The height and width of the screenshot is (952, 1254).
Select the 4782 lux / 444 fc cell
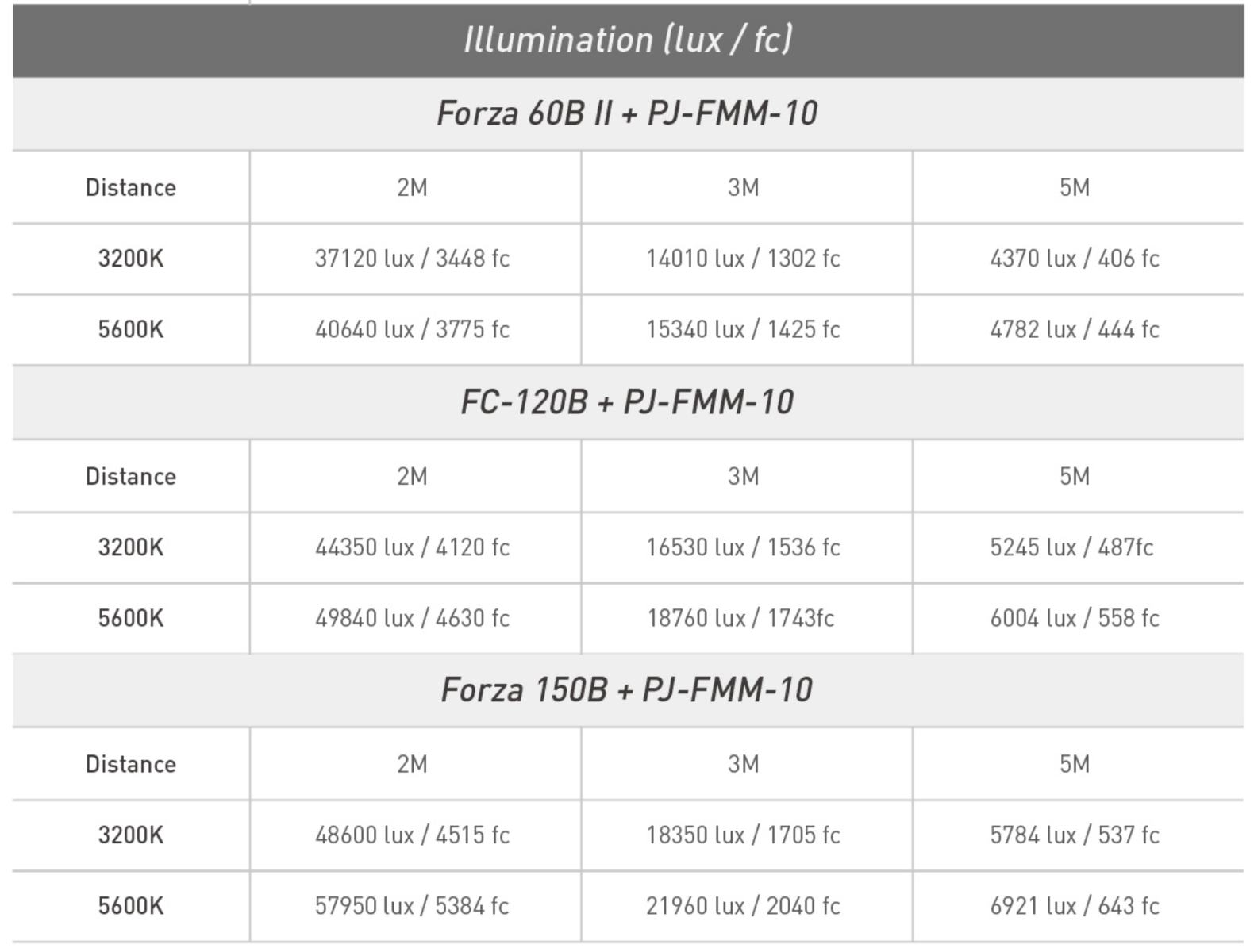1075,329
